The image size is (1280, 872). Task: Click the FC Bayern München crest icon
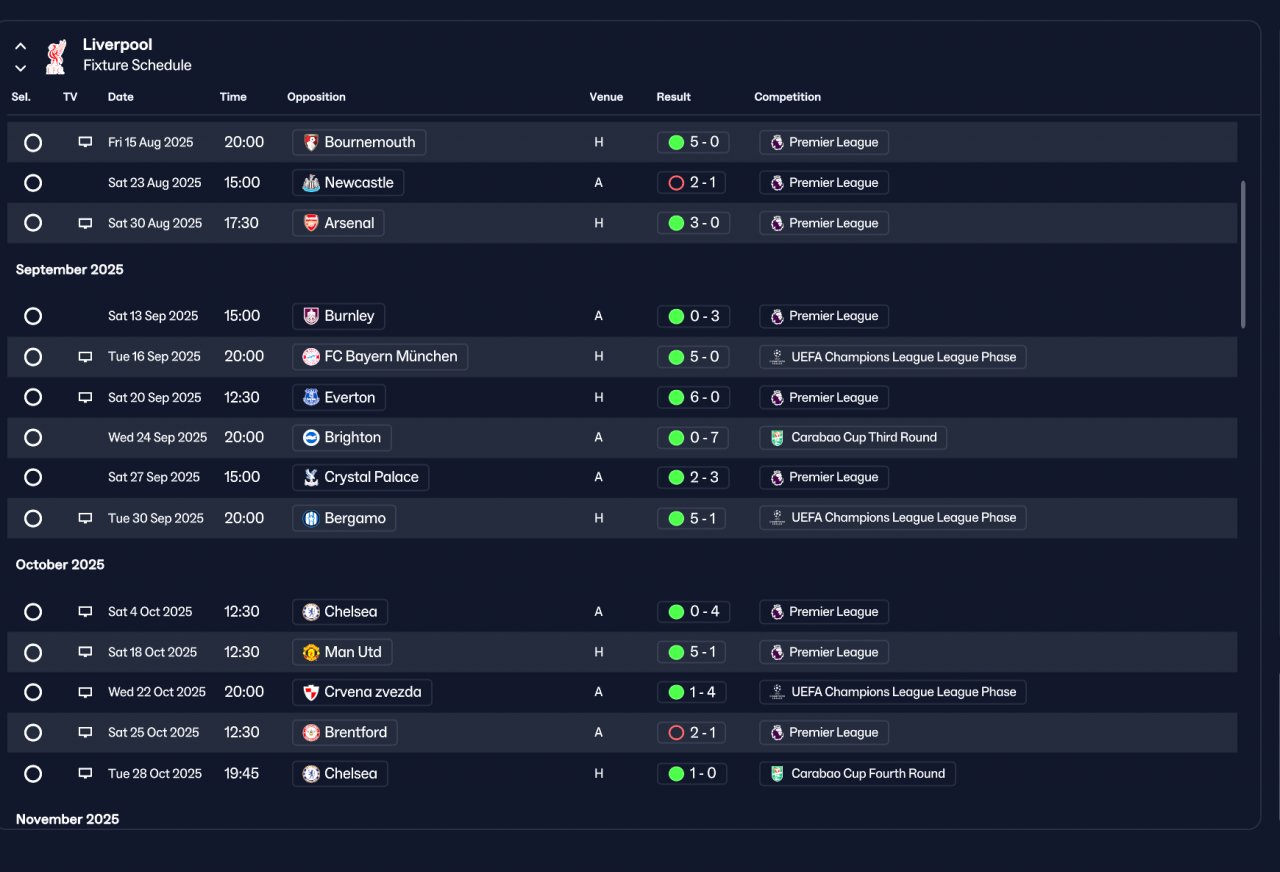tap(311, 357)
